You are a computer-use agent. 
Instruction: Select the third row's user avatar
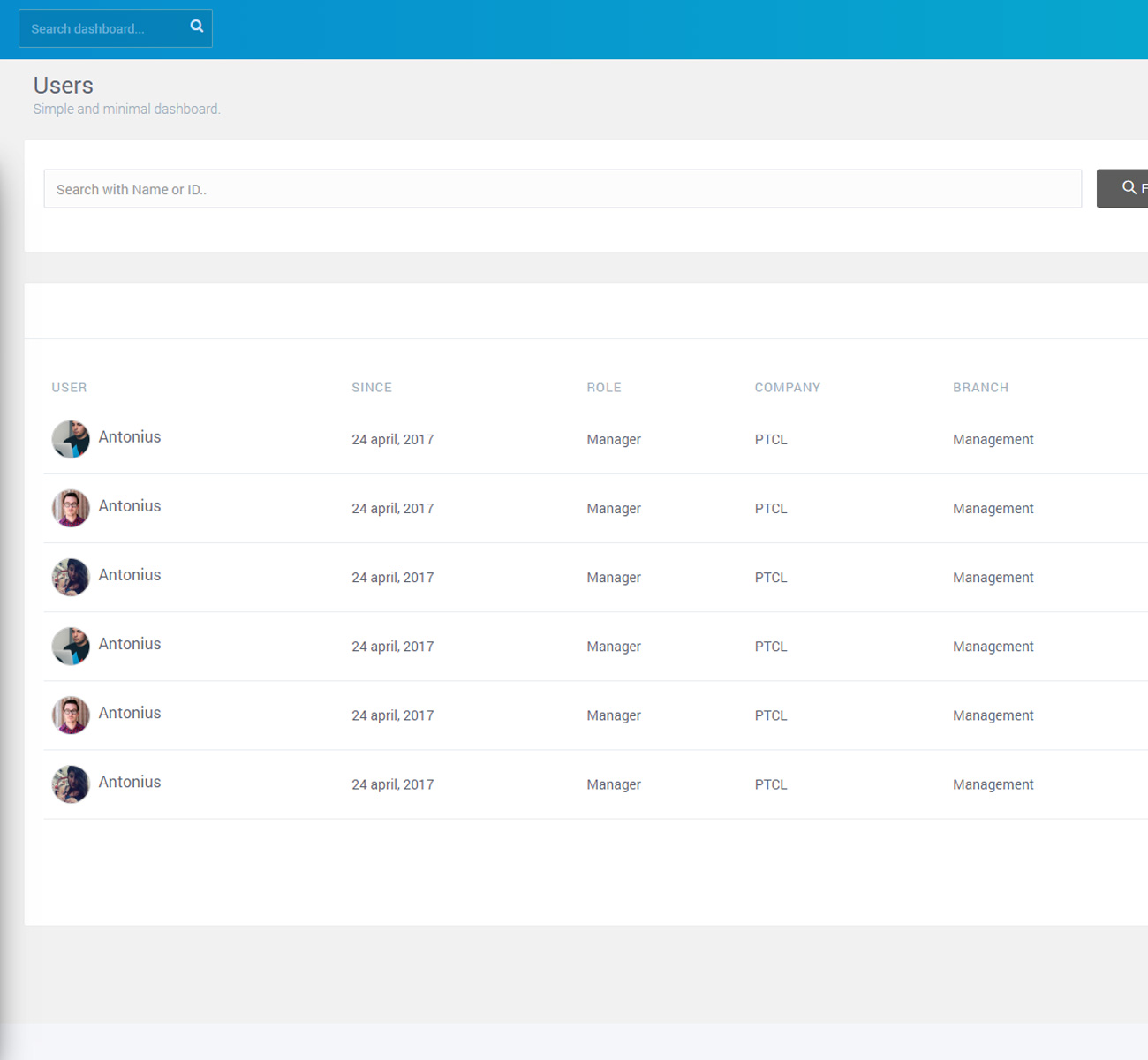(x=71, y=577)
